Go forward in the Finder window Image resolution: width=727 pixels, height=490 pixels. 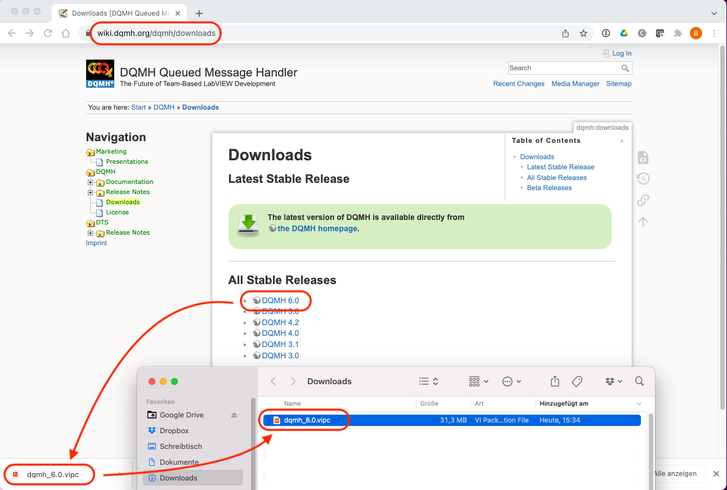click(293, 381)
